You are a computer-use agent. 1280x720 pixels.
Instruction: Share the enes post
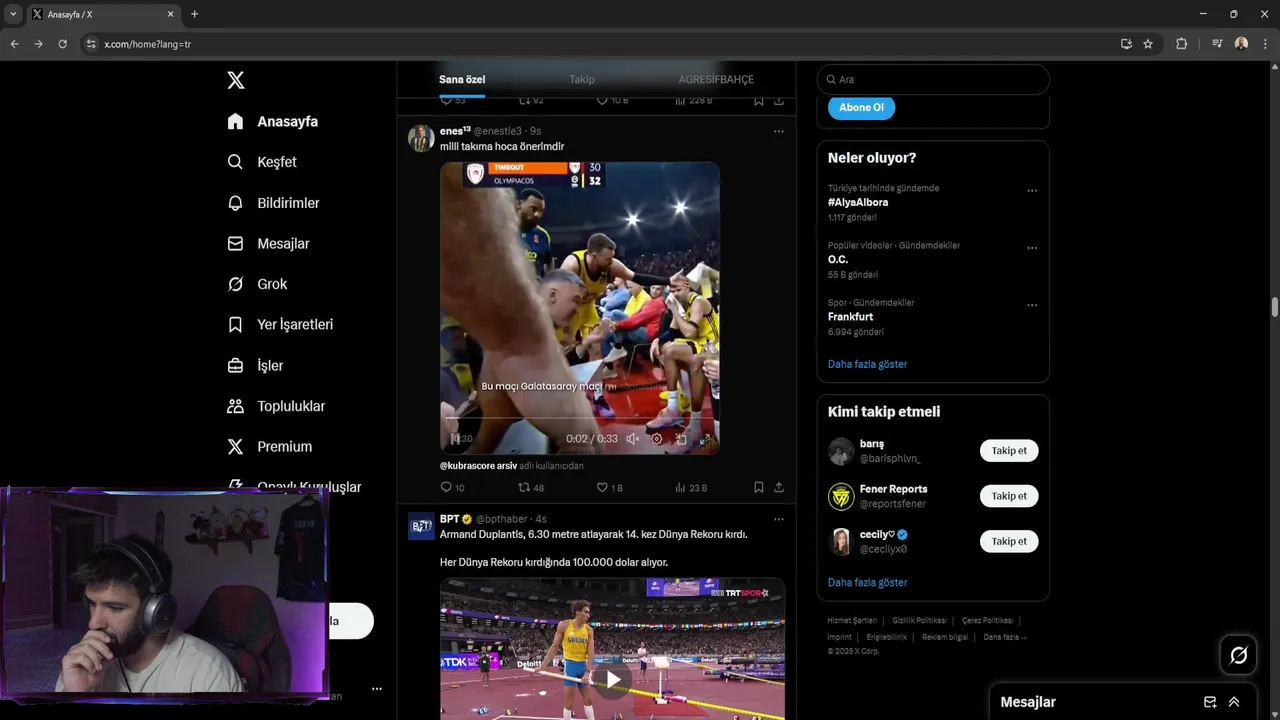(779, 487)
